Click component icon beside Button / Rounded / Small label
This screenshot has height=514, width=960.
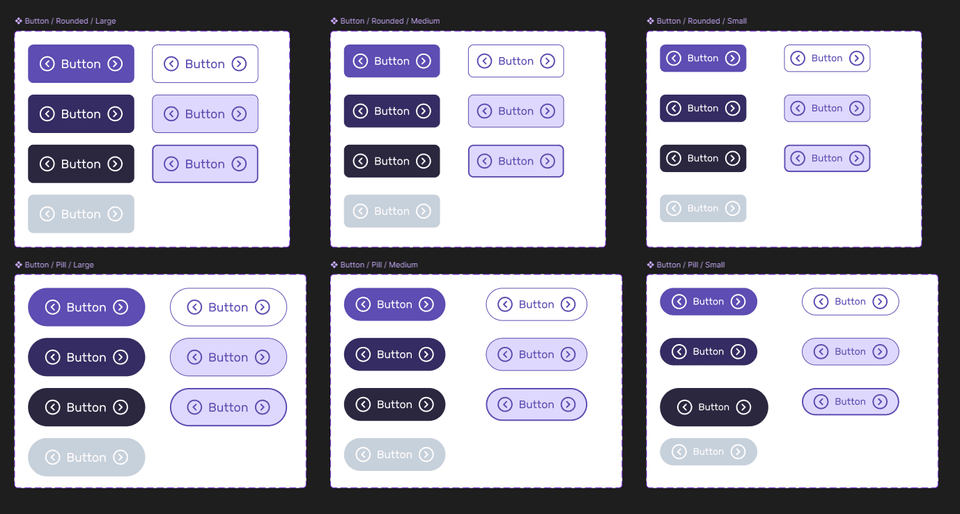(x=650, y=21)
